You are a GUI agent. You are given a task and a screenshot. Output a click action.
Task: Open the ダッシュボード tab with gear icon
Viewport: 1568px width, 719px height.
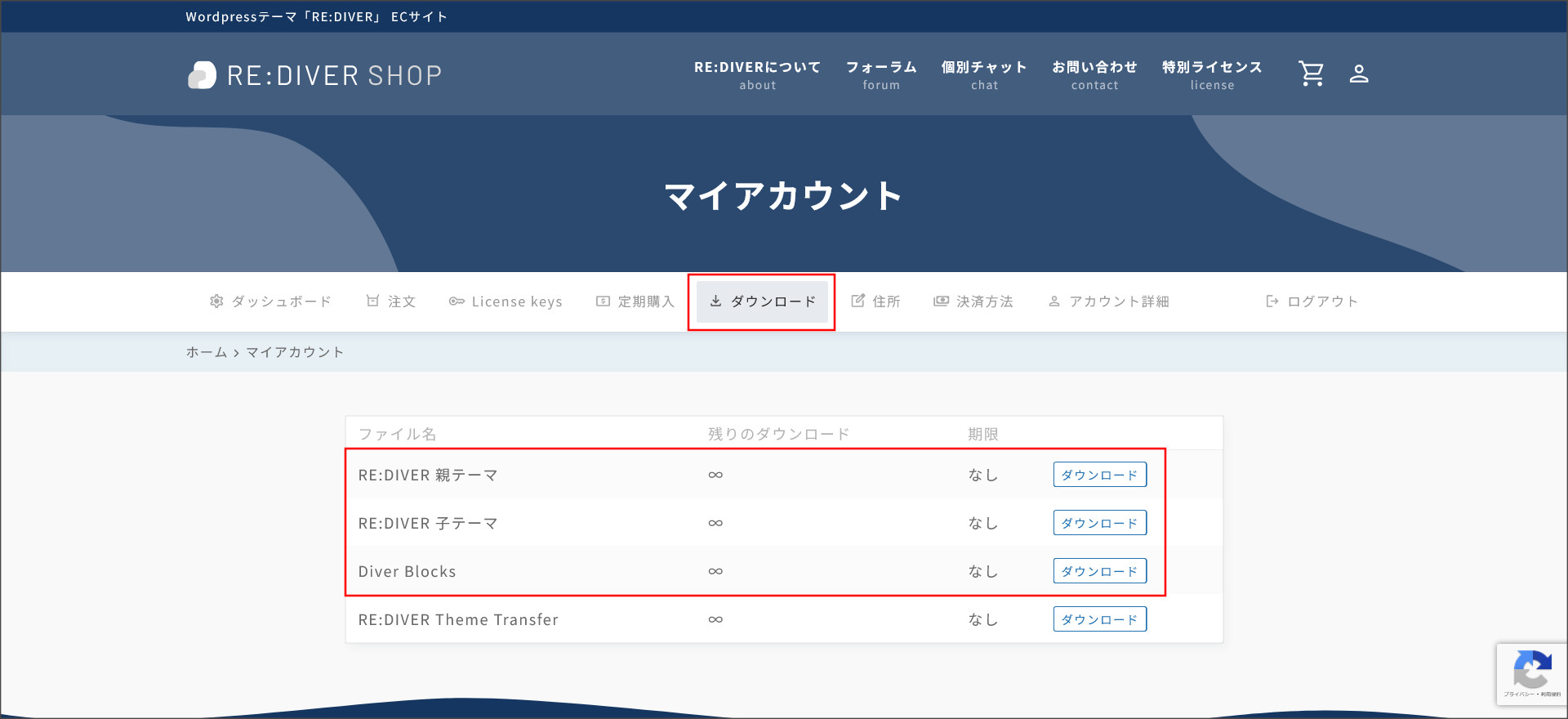click(270, 301)
